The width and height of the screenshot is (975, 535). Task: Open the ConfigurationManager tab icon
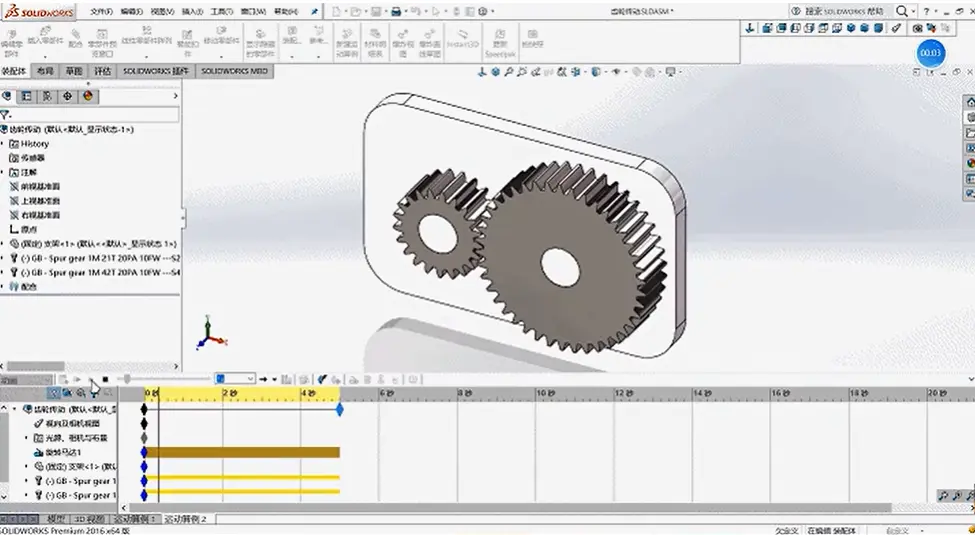(47, 96)
